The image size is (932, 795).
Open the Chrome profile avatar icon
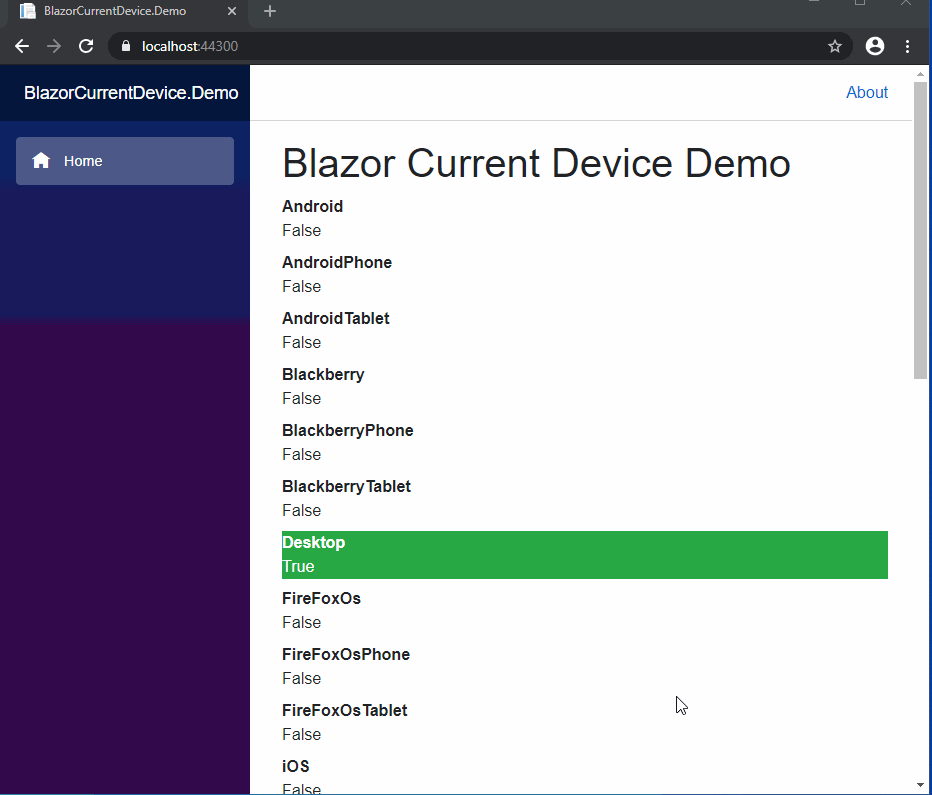point(874,46)
